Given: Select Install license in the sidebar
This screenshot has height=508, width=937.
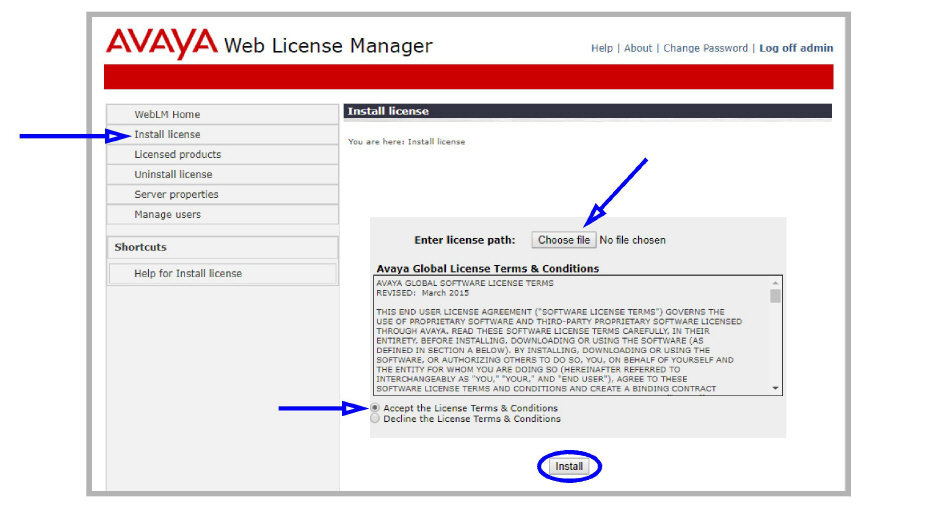Looking at the screenshot, I should click(x=222, y=134).
